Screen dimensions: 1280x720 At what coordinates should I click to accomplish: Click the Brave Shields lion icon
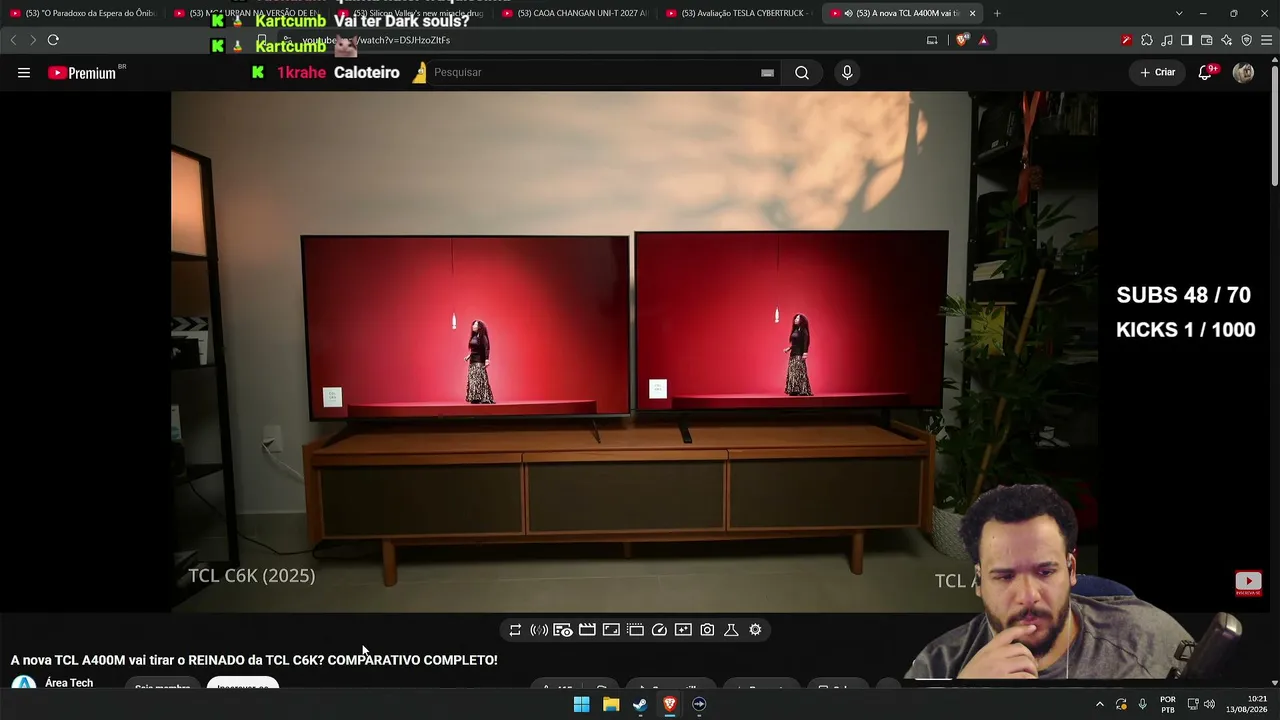click(x=962, y=40)
